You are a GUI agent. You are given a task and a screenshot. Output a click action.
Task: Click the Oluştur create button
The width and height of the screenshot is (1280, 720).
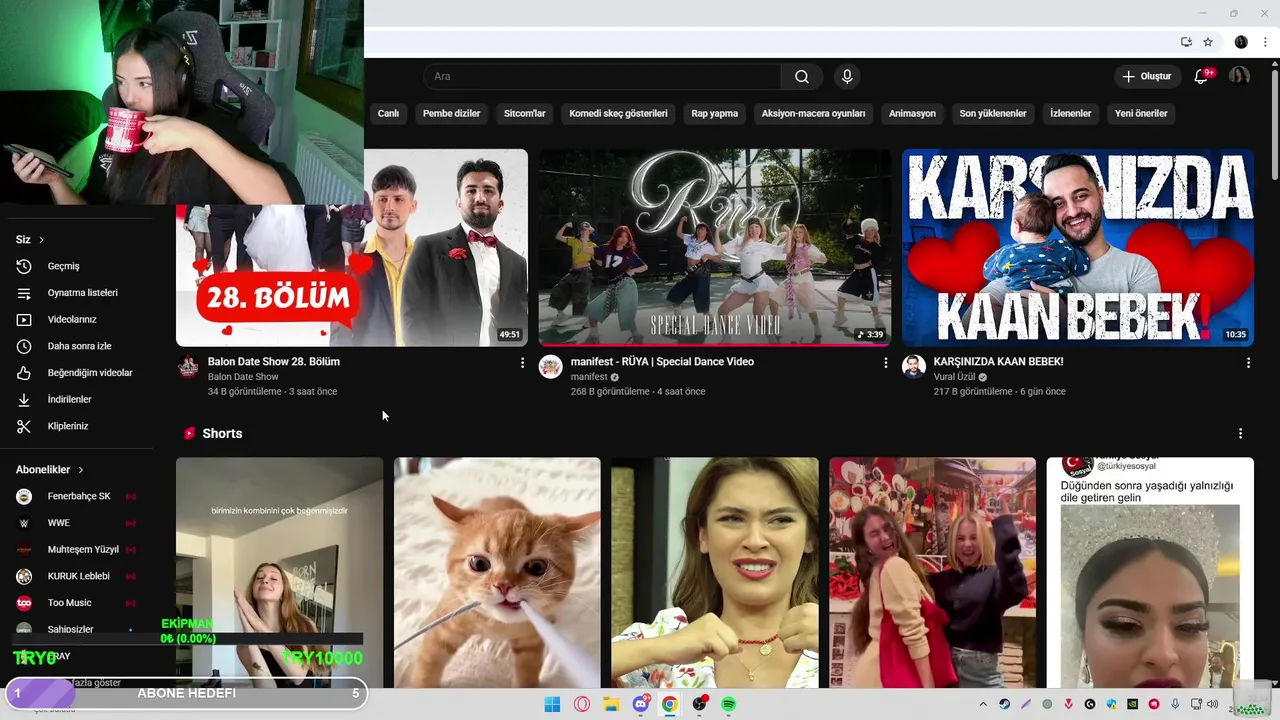coord(1146,77)
